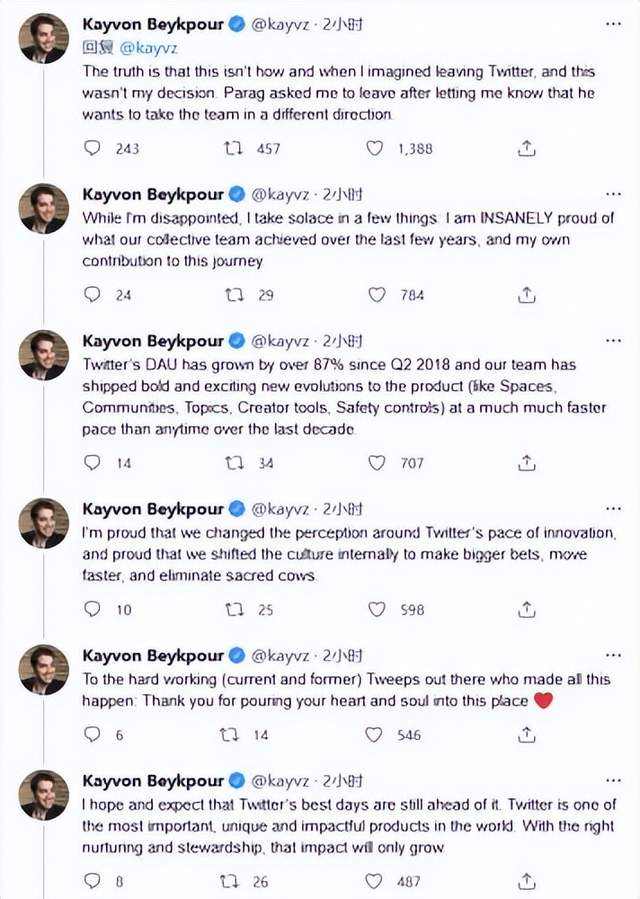Like the last tweet with 487 likes
Image resolution: width=640 pixels, height=899 pixels.
coord(375,881)
